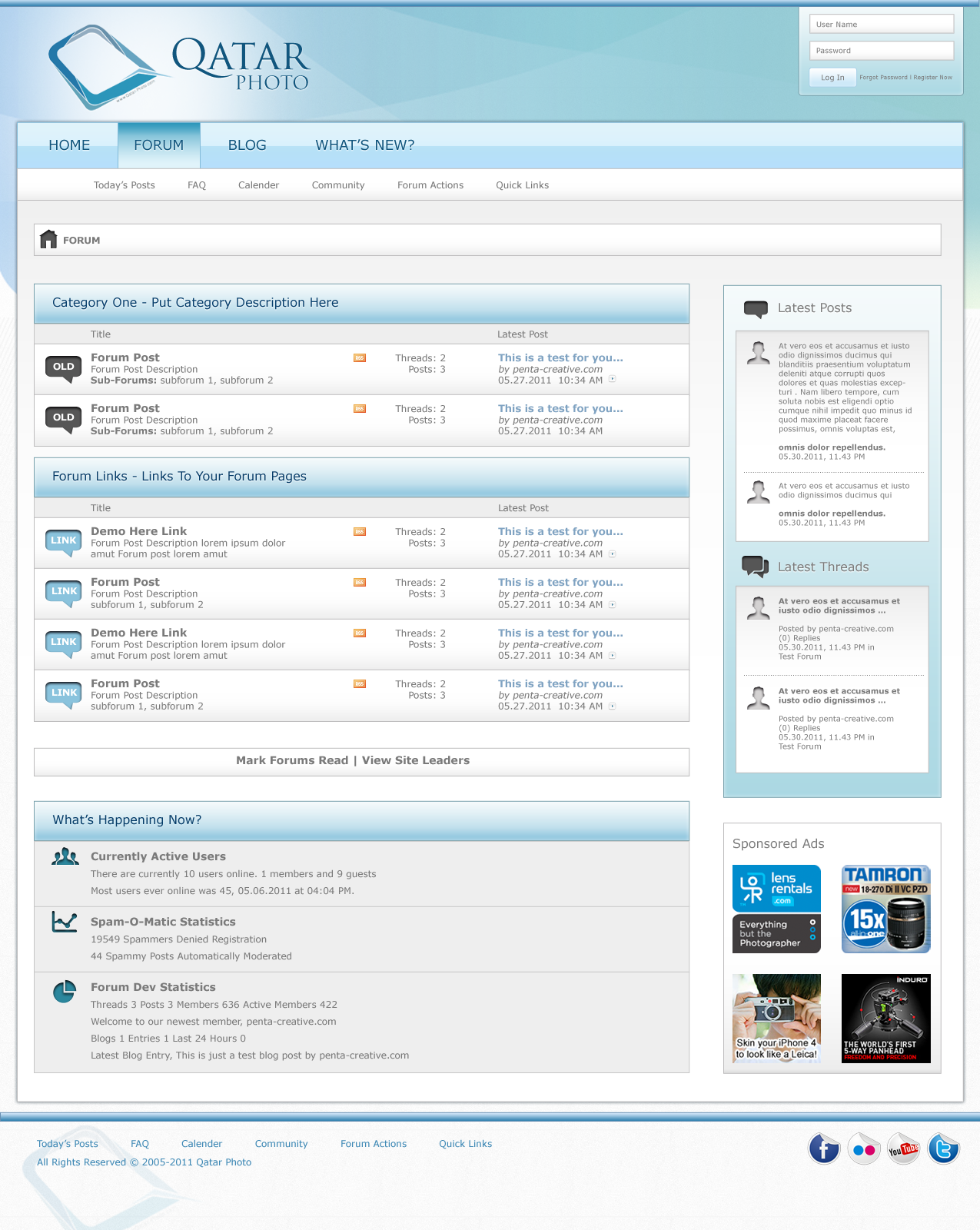
Task: Select the WHAT'S NEW? tab
Action: pos(365,145)
